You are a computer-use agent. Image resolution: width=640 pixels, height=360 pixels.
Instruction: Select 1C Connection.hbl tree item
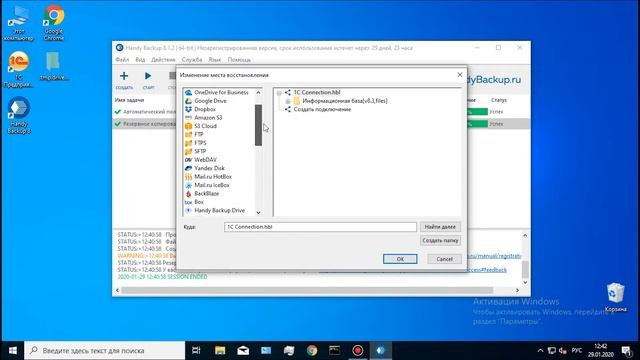coord(317,93)
